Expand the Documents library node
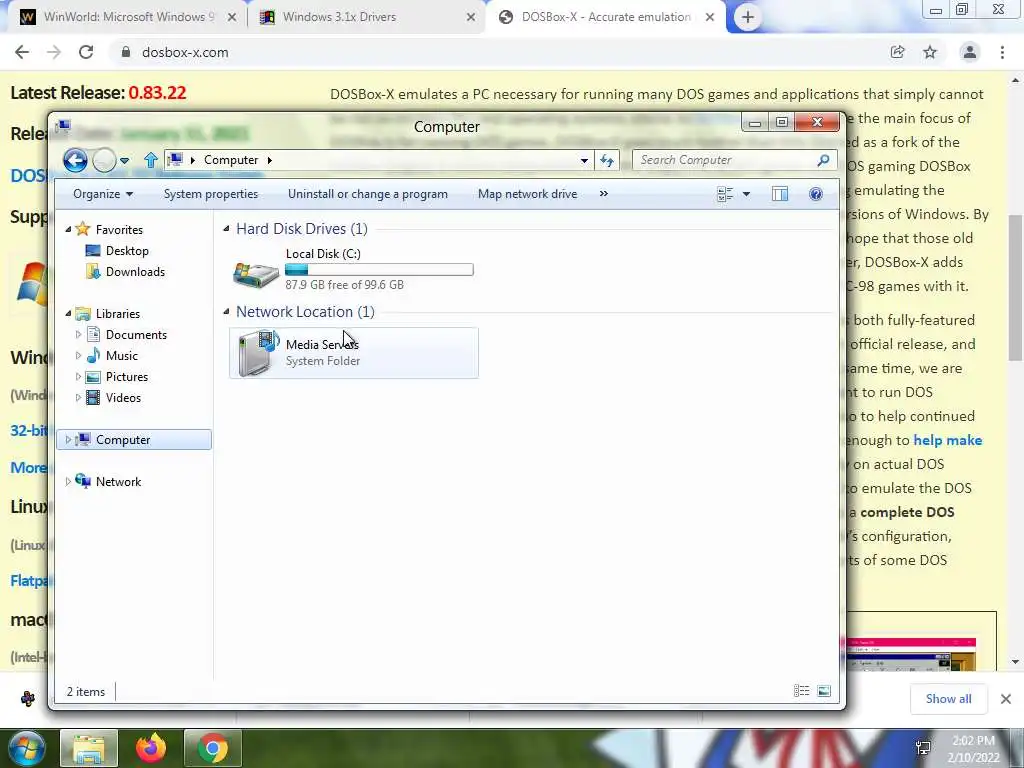The width and height of the screenshot is (1024, 768). point(78,334)
